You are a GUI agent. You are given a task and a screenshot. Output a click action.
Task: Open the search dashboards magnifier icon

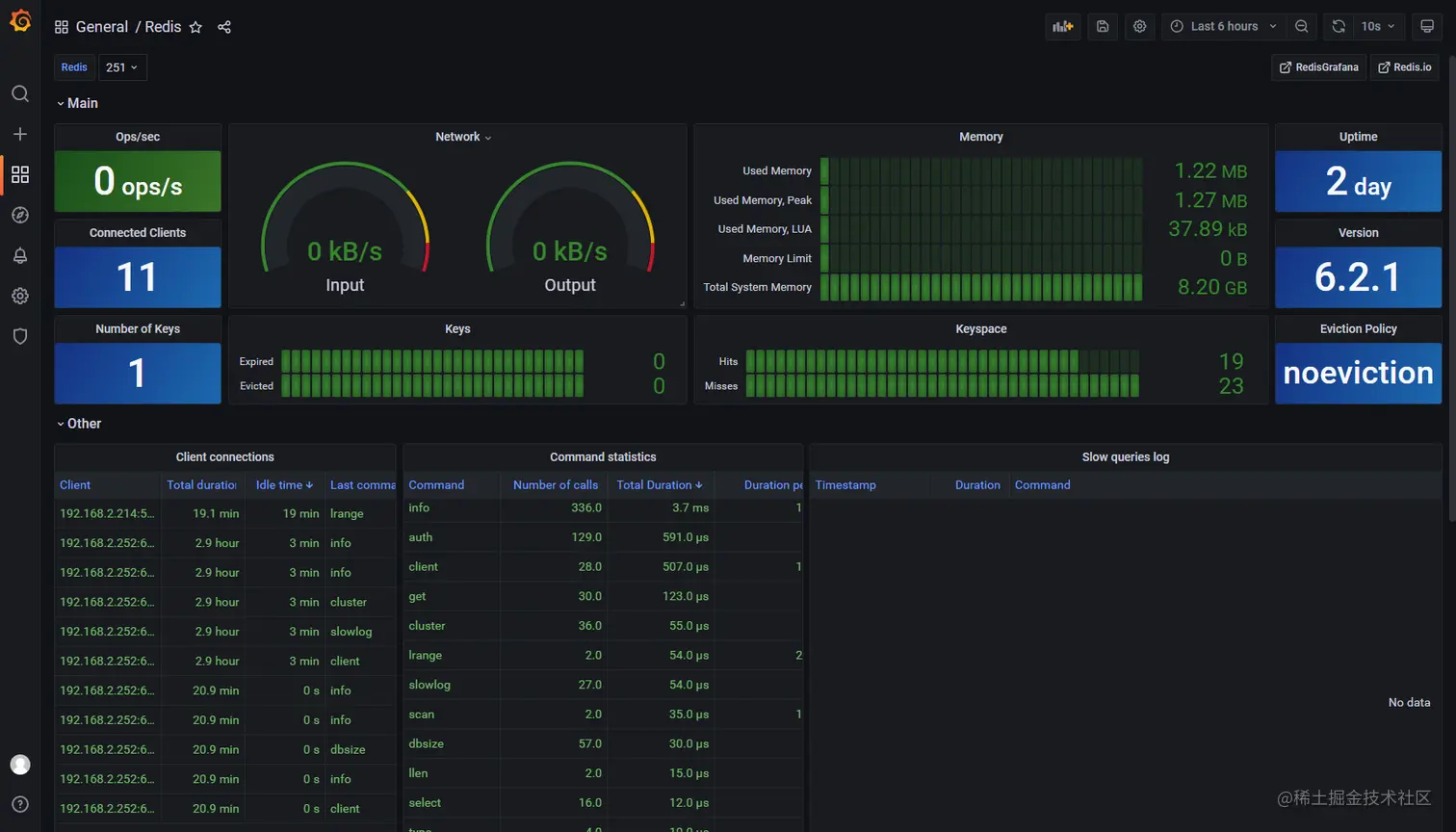coord(20,93)
